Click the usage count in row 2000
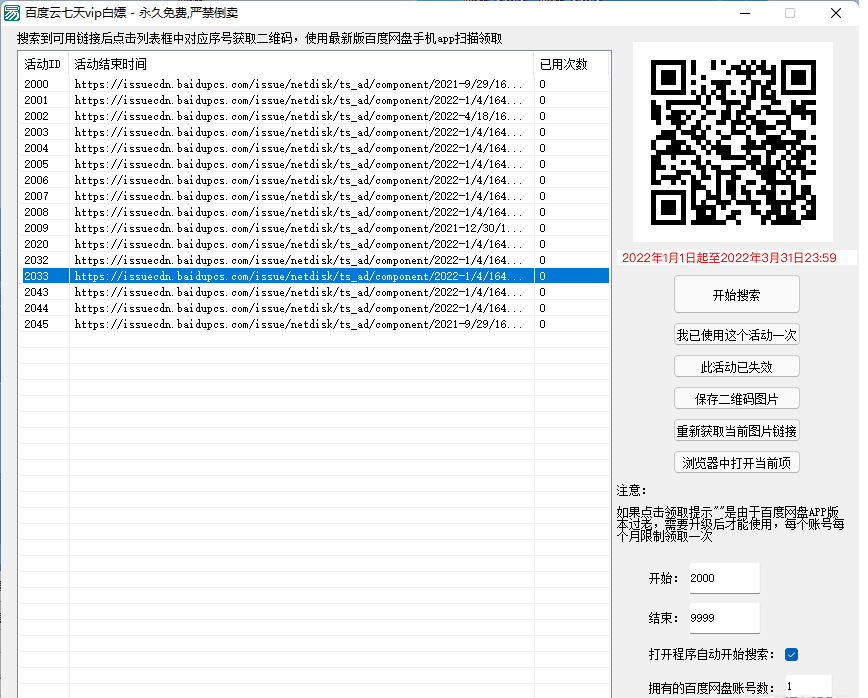868x698 pixels. click(x=542, y=84)
